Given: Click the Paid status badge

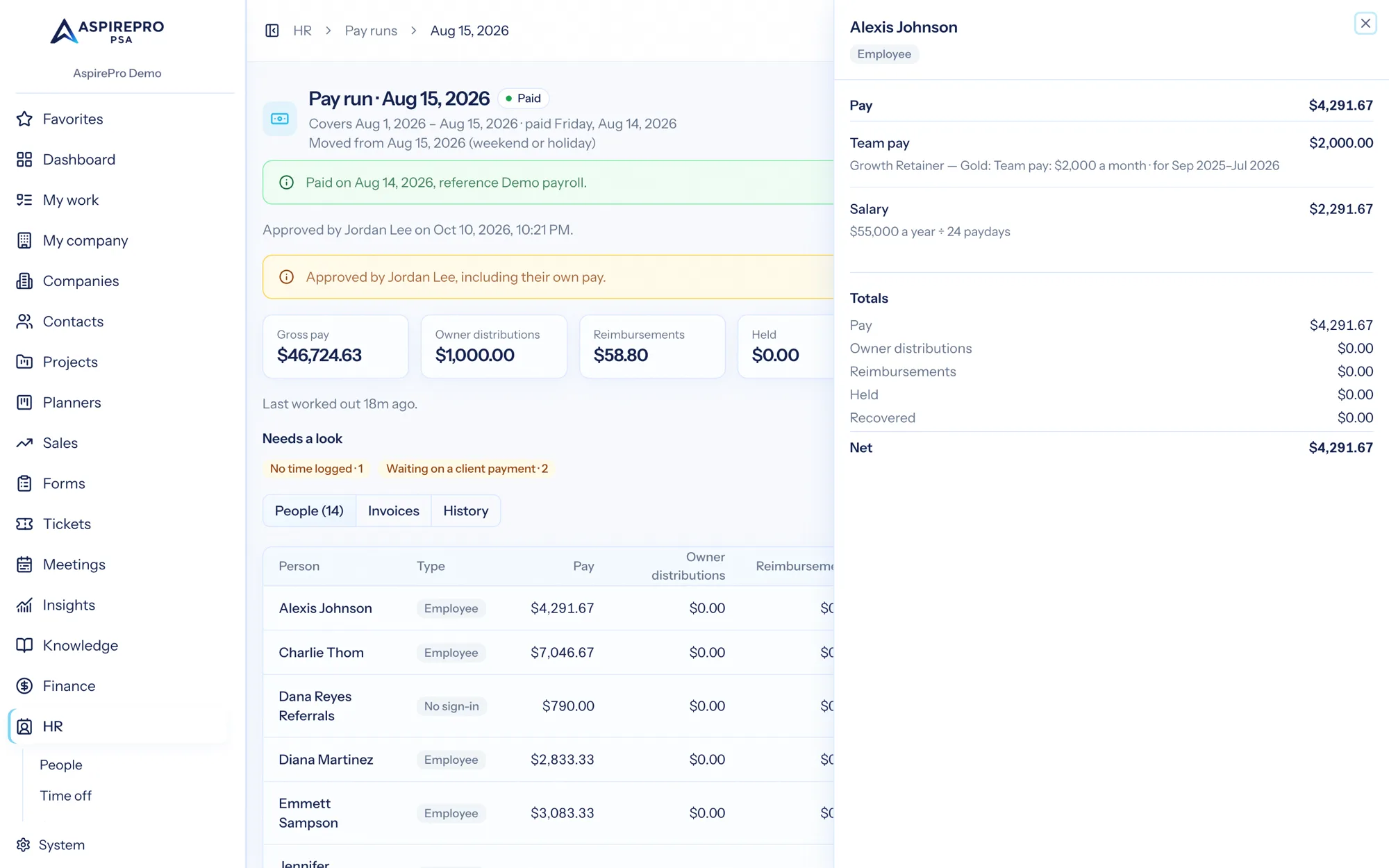Looking at the screenshot, I should [523, 99].
